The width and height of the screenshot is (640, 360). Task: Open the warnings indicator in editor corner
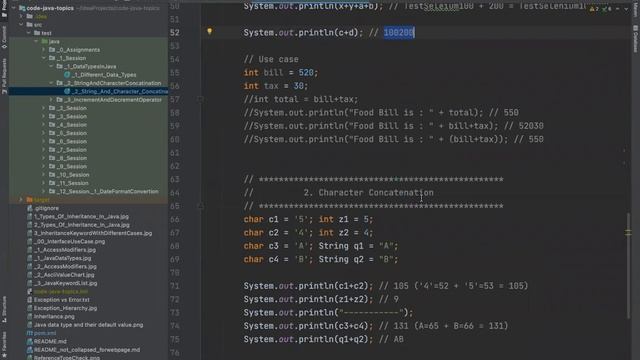click(x=594, y=9)
